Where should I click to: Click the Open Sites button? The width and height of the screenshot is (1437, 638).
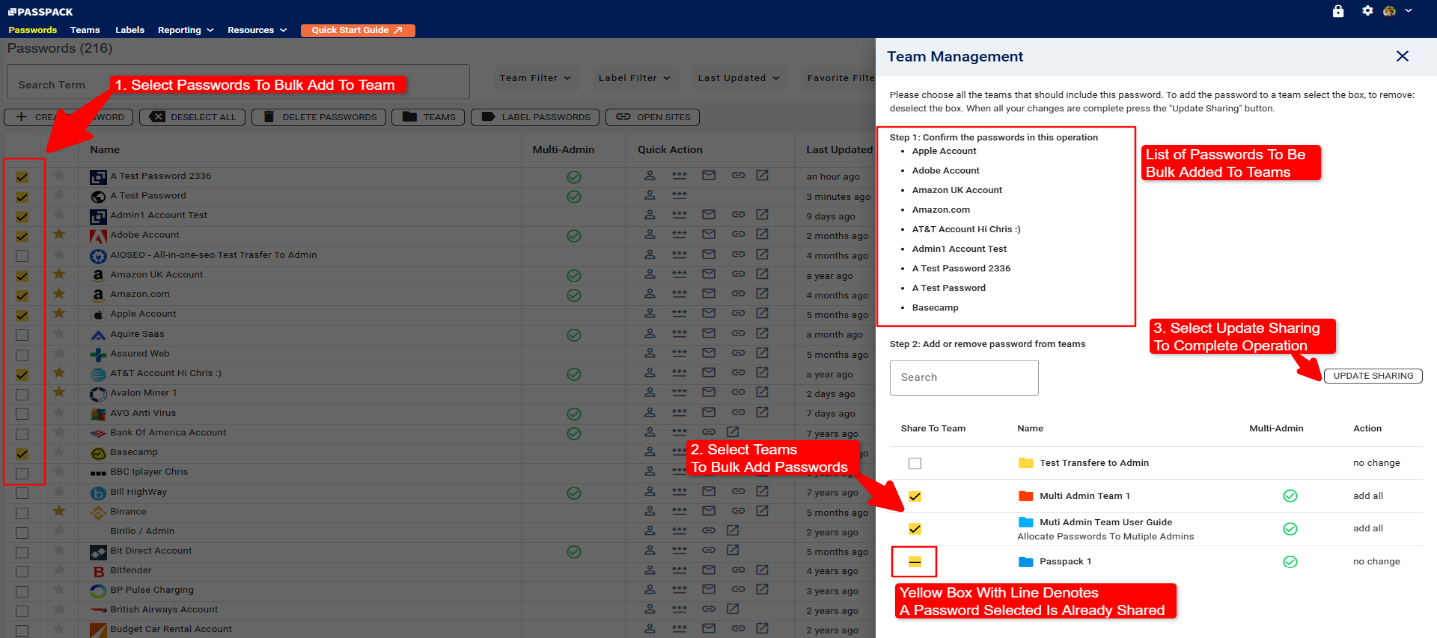[x=653, y=117]
